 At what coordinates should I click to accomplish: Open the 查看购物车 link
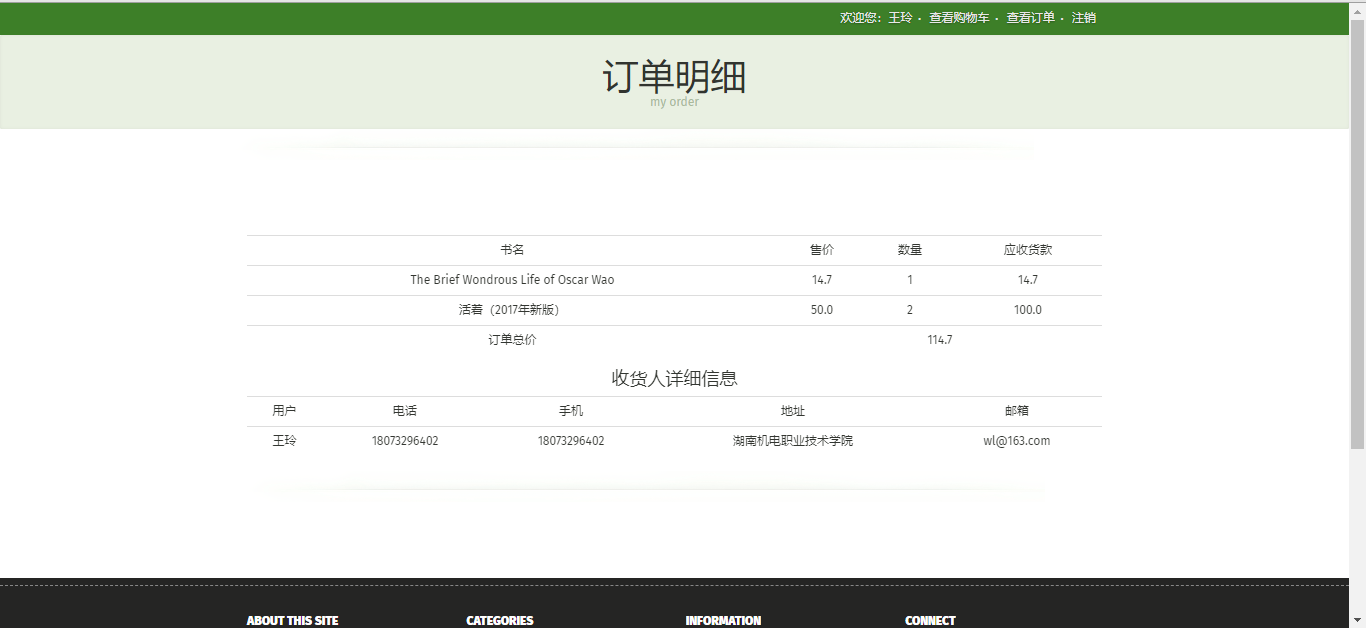[x=959, y=18]
